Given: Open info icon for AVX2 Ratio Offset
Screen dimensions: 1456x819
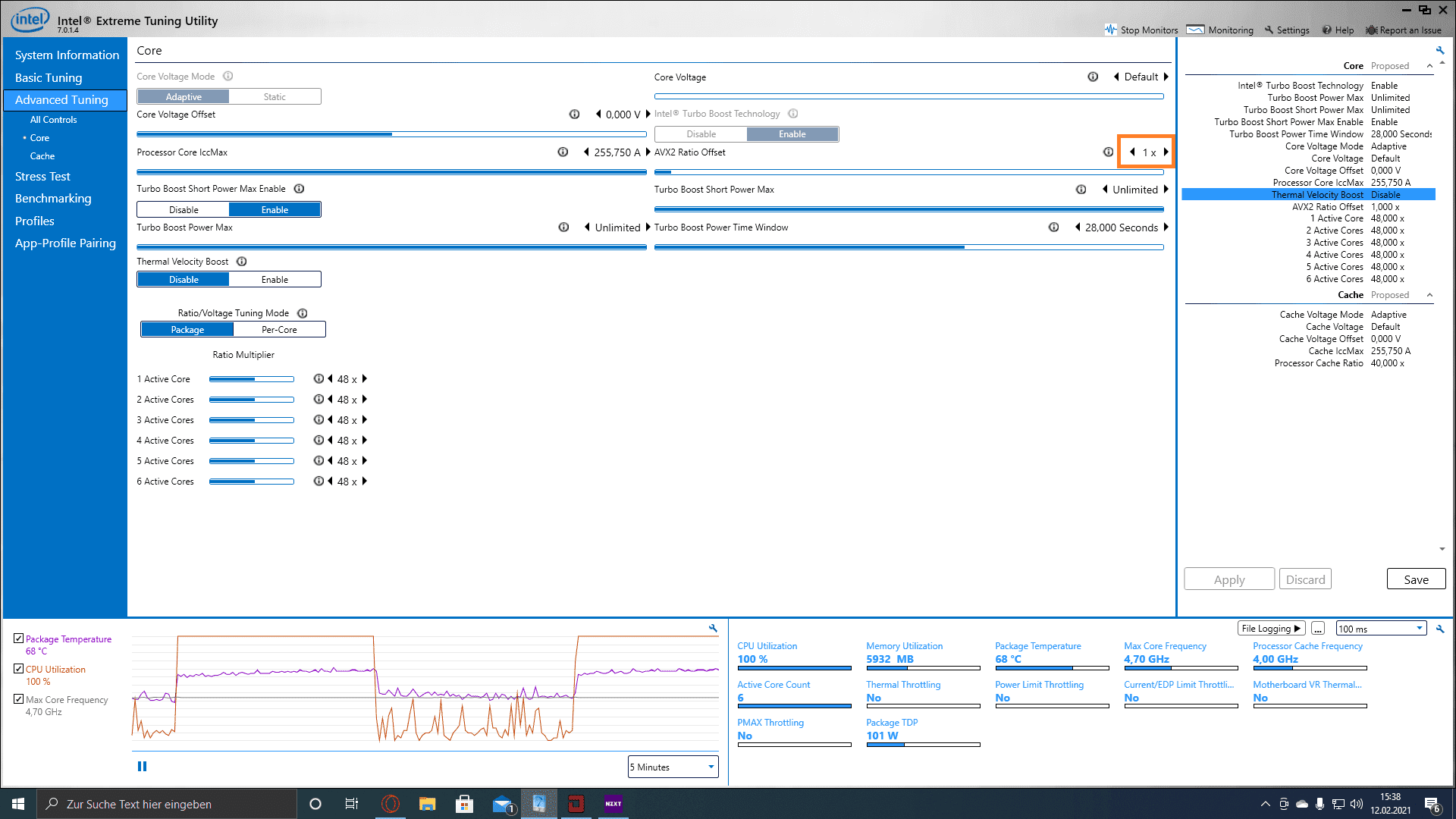Looking at the screenshot, I should [x=1109, y=152].
